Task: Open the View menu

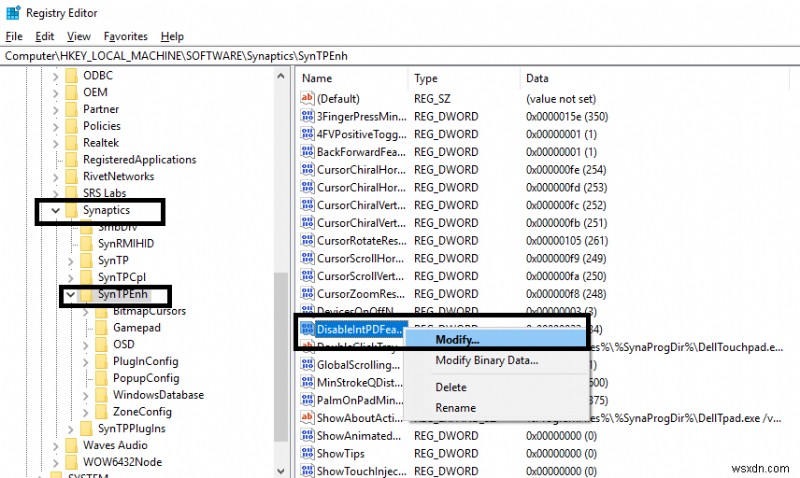Action: coord(79,36)
